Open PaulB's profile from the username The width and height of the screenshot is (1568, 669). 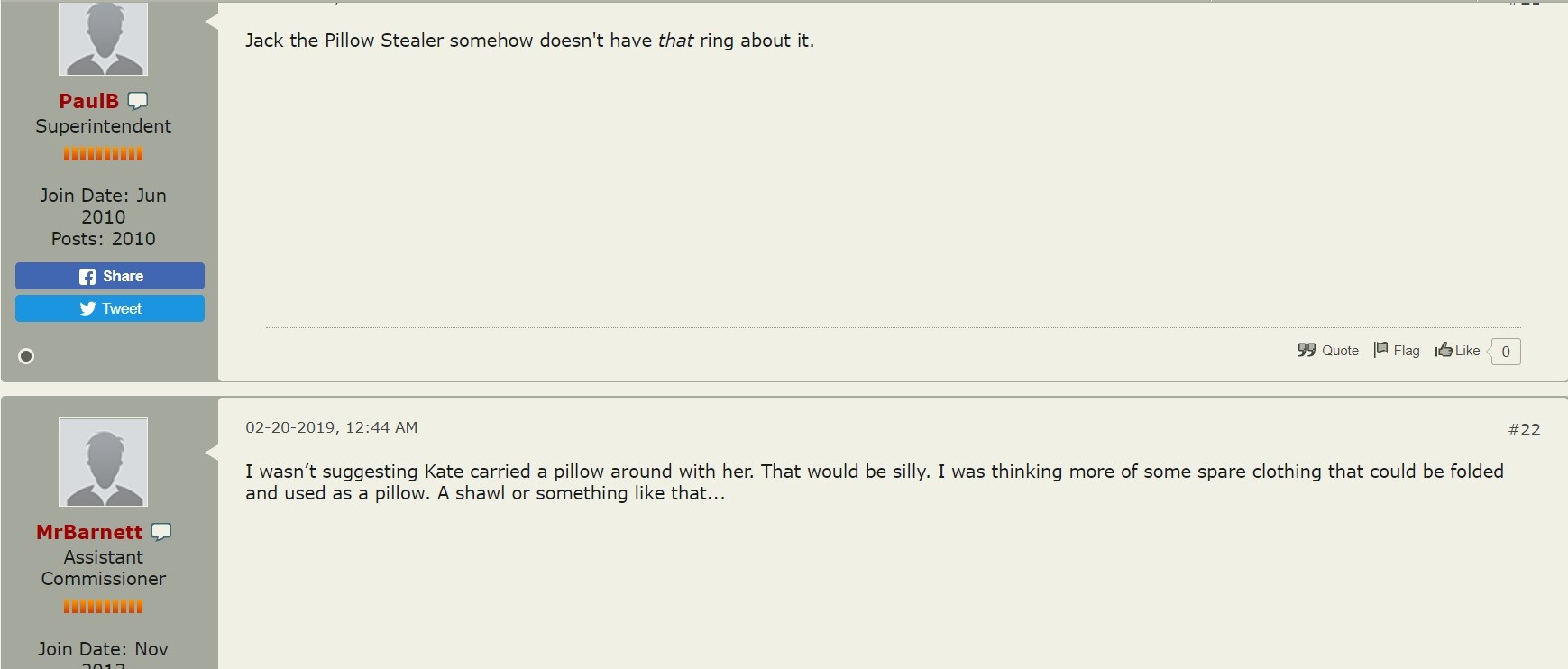click(88, 101)
